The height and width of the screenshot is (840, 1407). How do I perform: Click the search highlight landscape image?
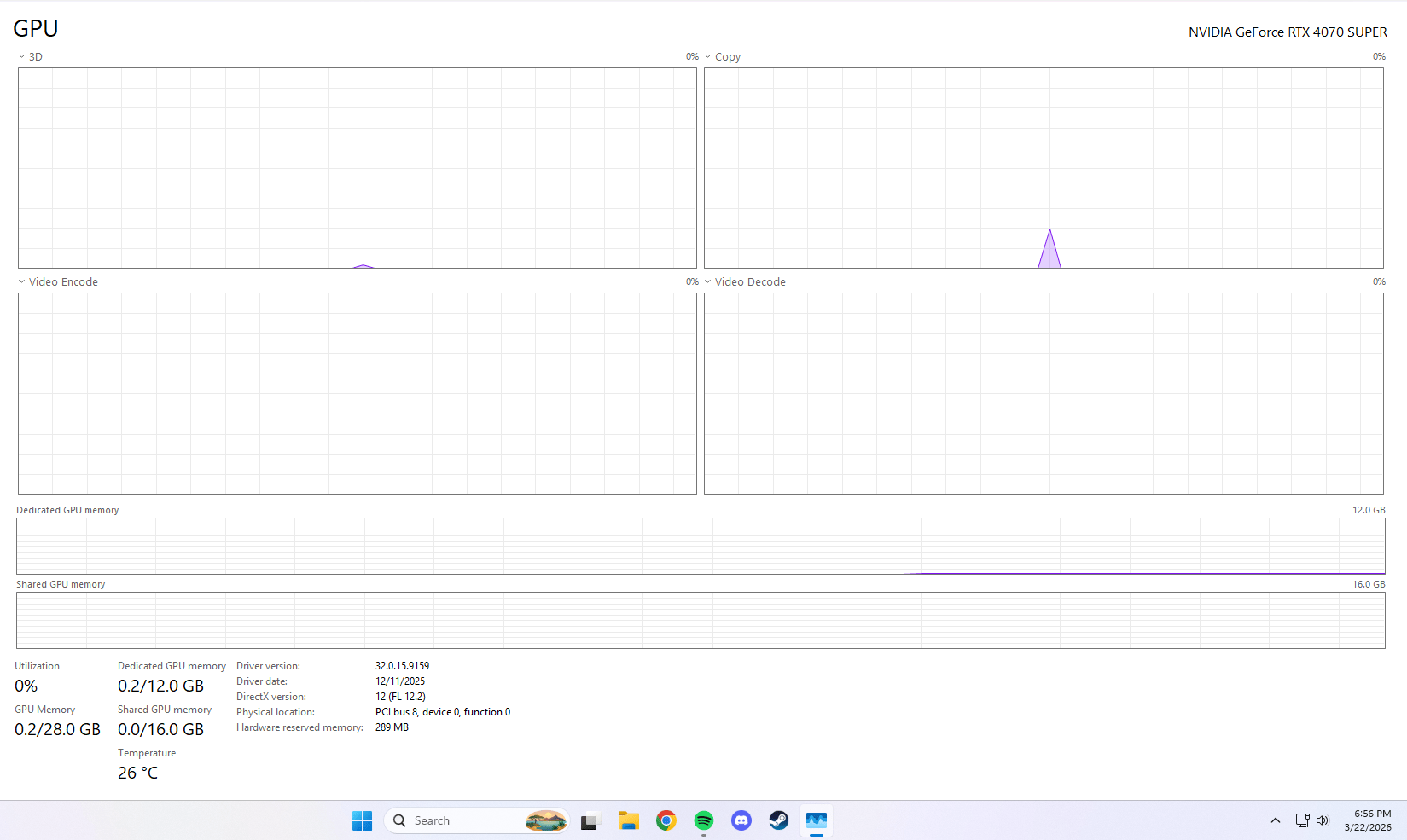click(546, 820)
